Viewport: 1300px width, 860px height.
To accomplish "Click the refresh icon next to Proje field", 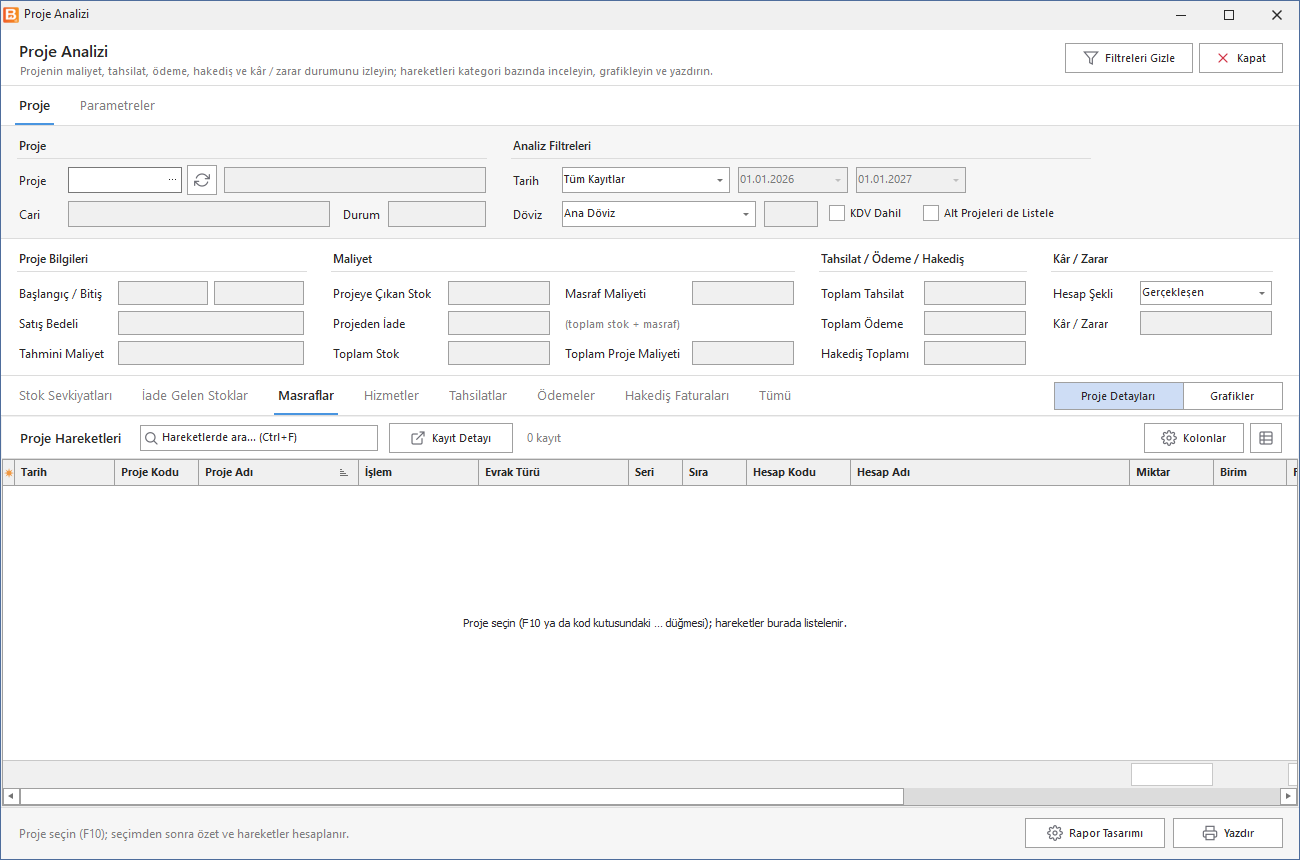I will [x=202, y=180].
